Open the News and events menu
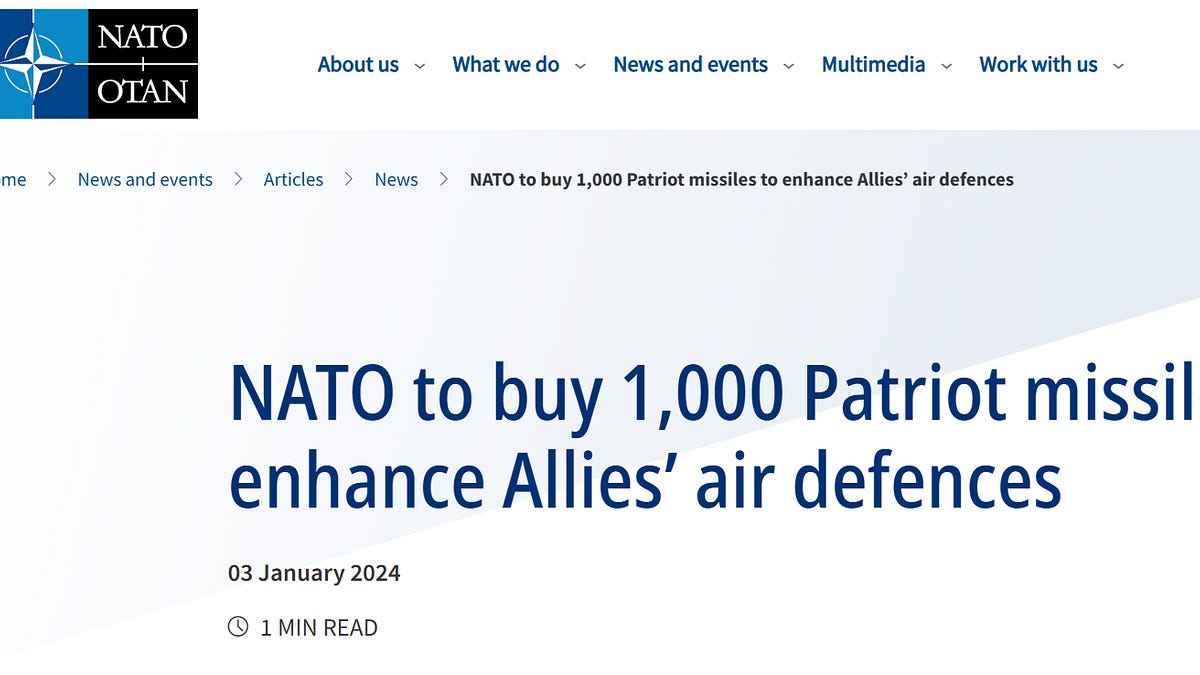The image size is (1200, 675). point(691,65)
